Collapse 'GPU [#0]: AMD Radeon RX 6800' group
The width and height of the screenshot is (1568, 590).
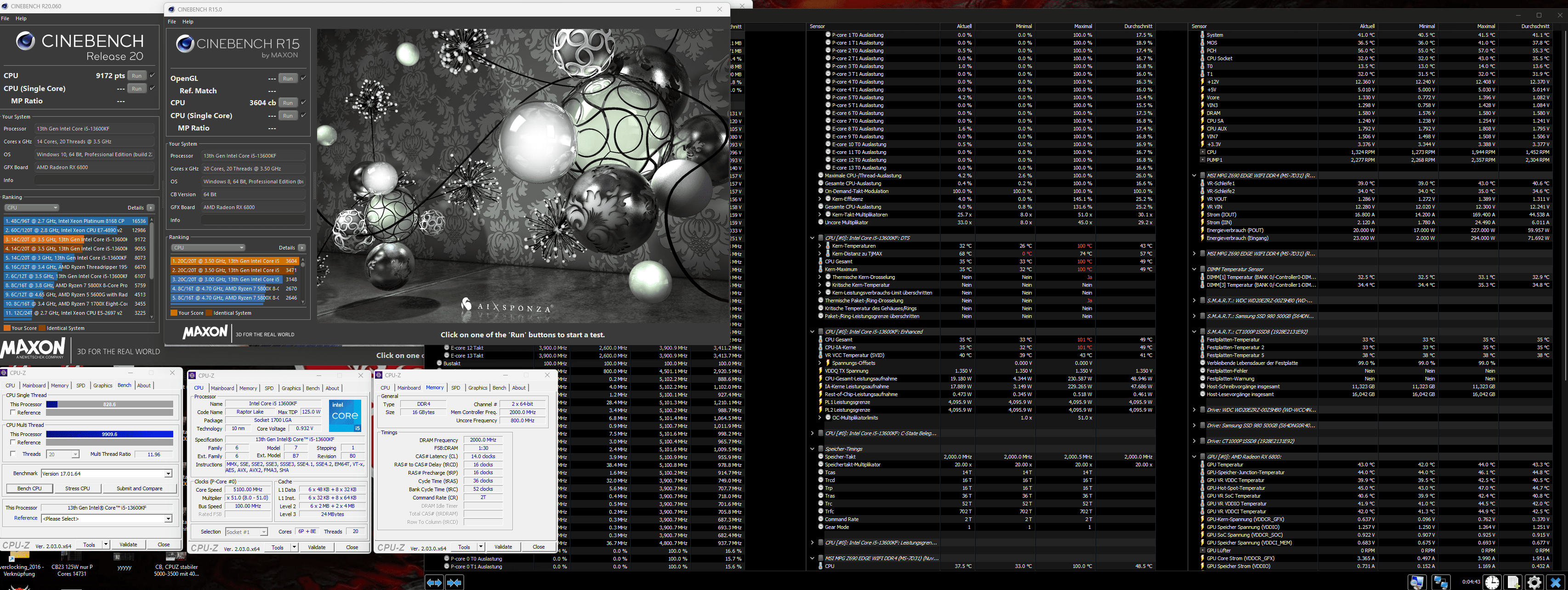(x=1193, y=457)
